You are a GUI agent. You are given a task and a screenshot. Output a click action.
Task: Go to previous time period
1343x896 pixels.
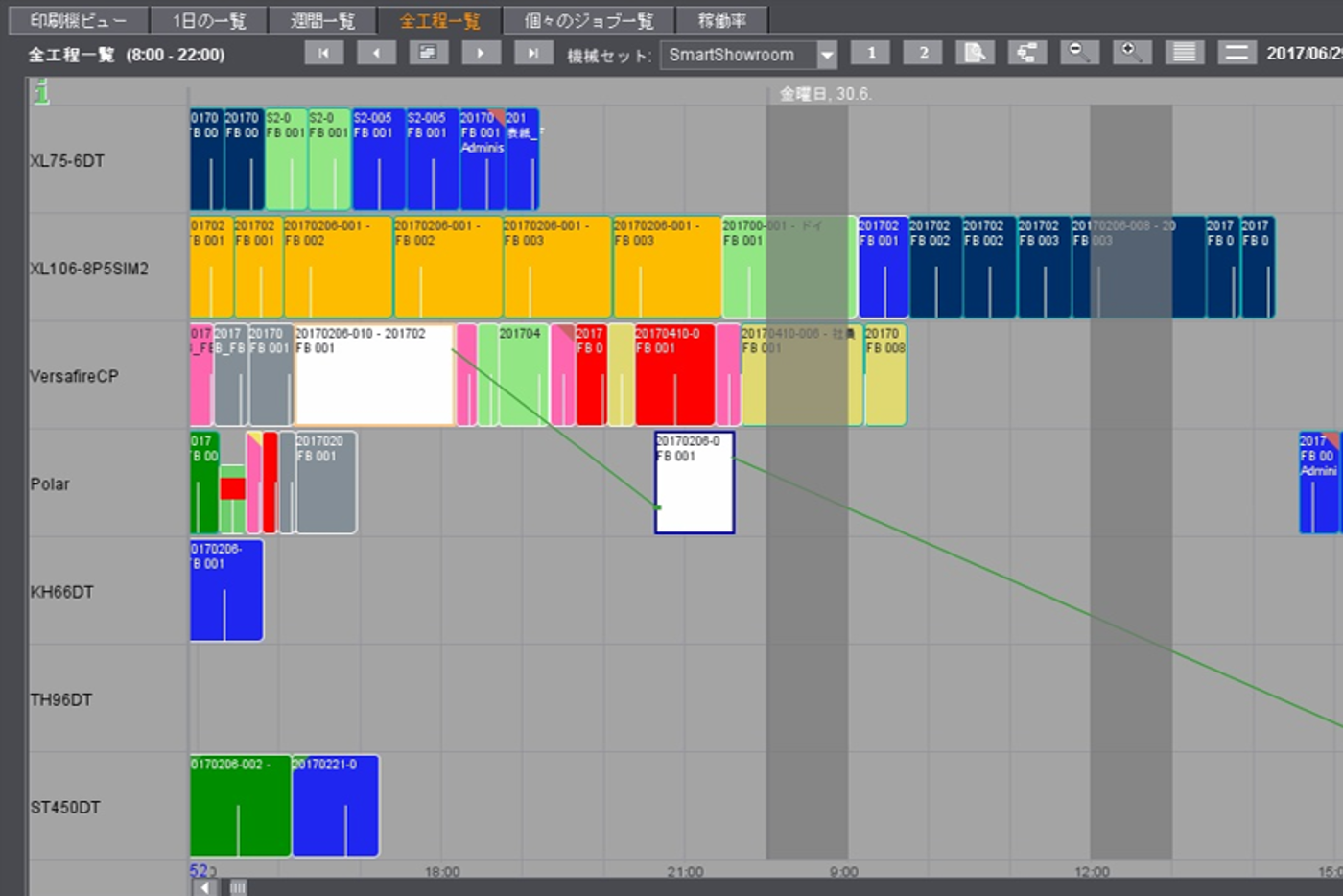point(376,54)
